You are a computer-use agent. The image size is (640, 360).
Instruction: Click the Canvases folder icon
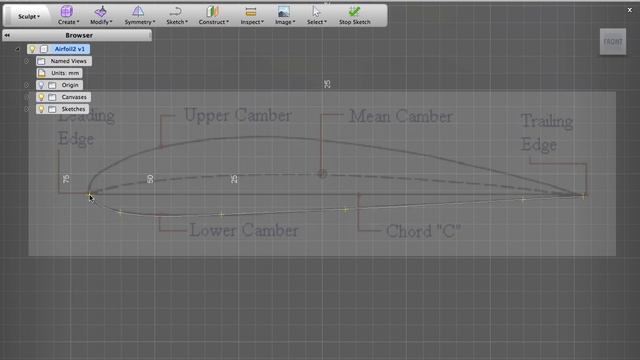(x=52, y=97)
